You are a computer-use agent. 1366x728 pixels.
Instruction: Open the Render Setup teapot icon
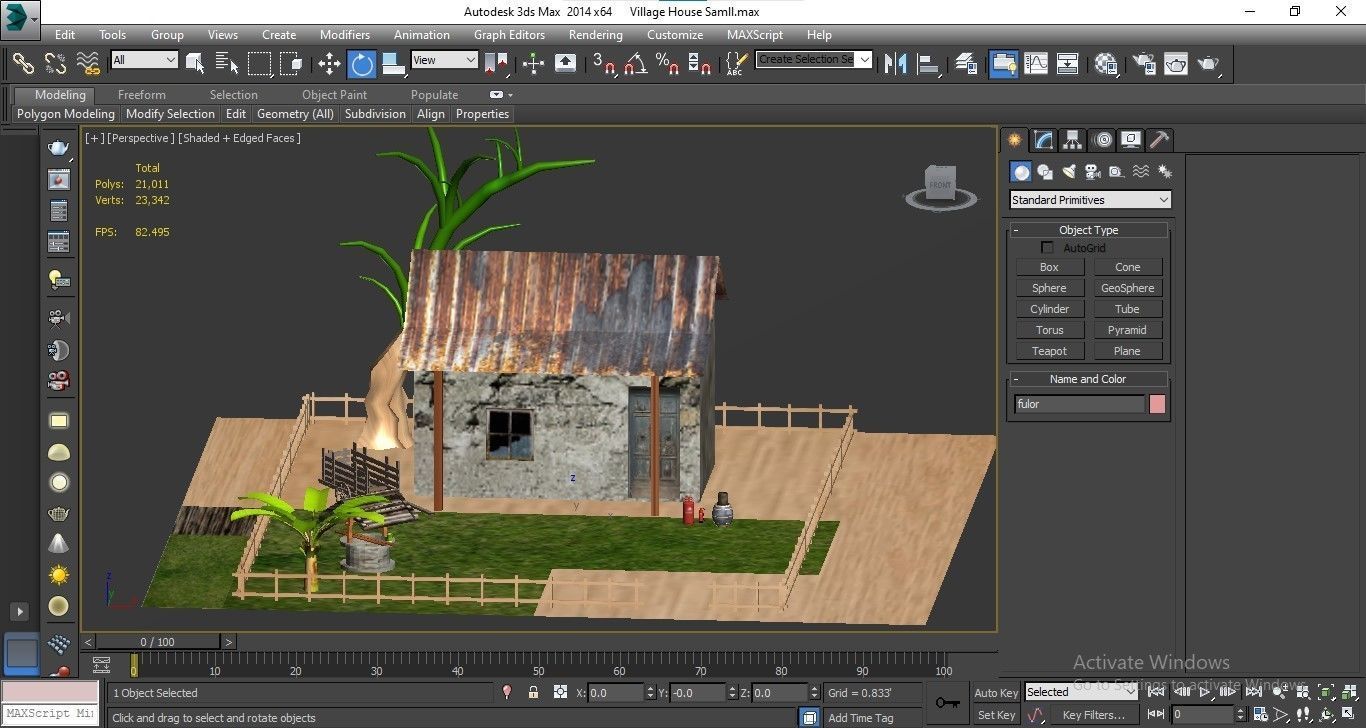1143,64
